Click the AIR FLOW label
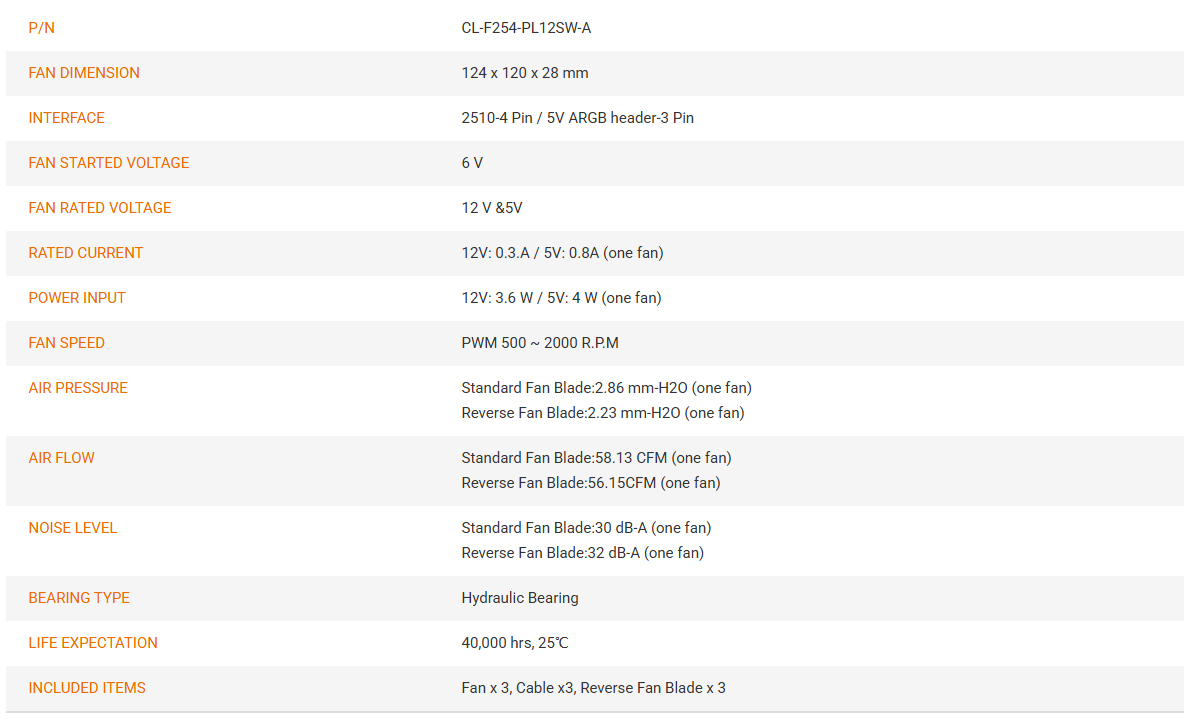Screen dimensions: 1184x724 (61, 458)
